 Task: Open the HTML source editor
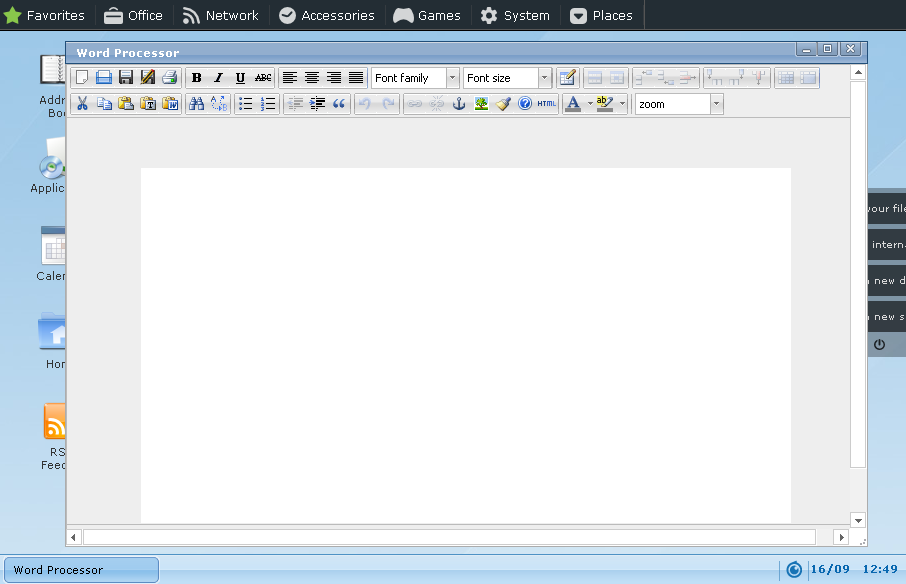pos(547,104)
